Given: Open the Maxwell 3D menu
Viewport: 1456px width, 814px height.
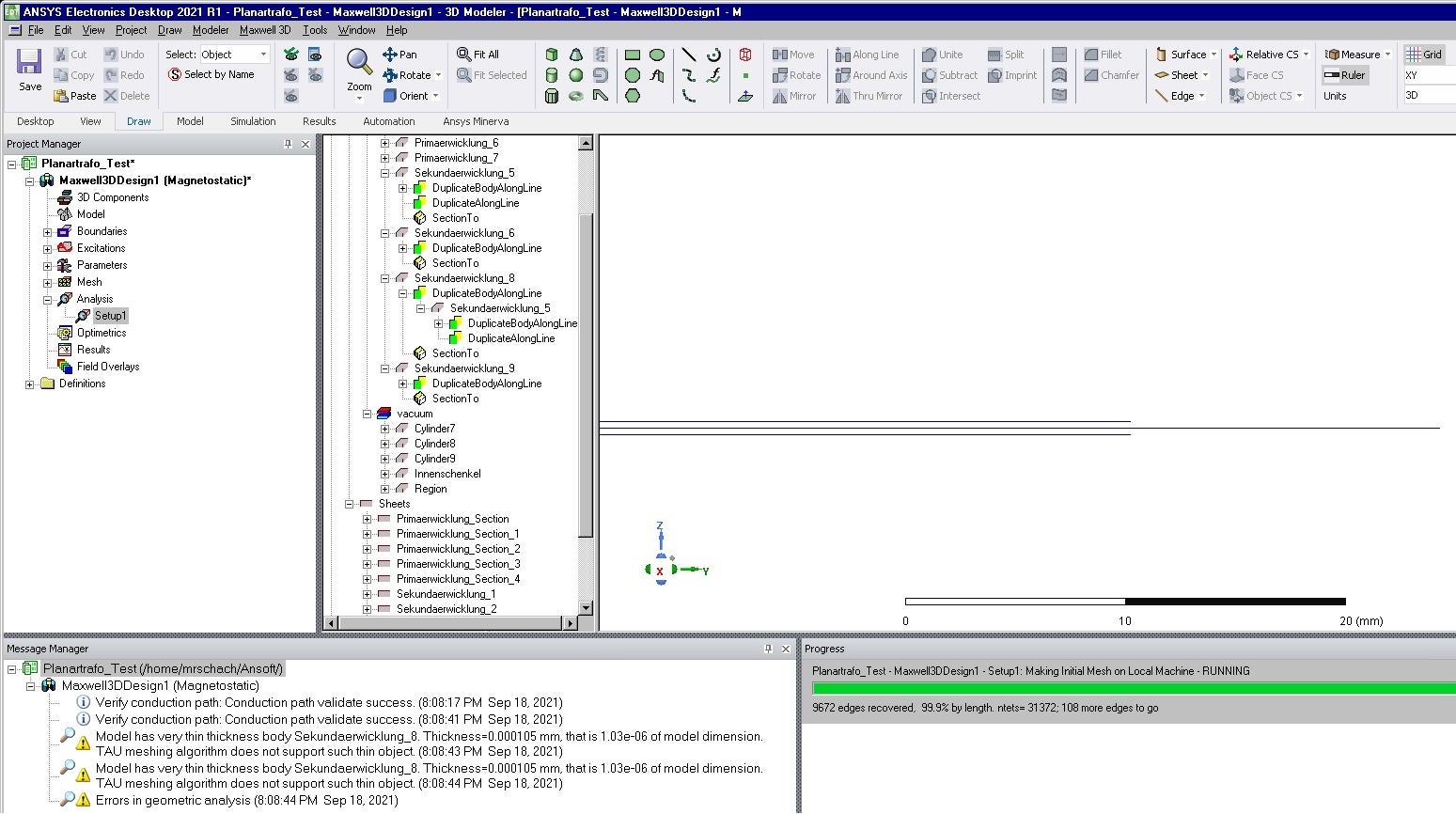Looking at the screenshot, I should (265, 30).
